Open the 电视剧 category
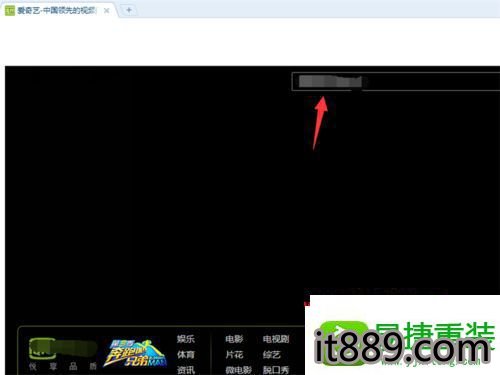Image resolution: width=500 pixels, height=375 pixels. tap(276, 339)
